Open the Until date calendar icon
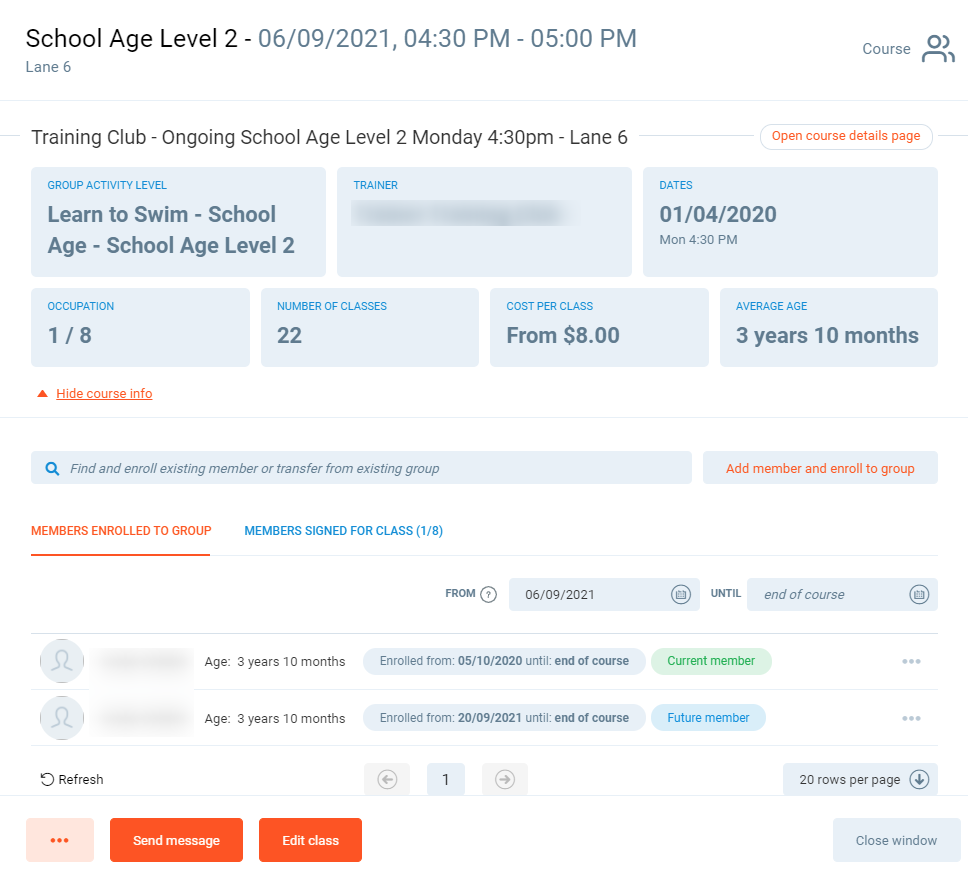Viewport: 968px width, 877px height. (919, 594)
